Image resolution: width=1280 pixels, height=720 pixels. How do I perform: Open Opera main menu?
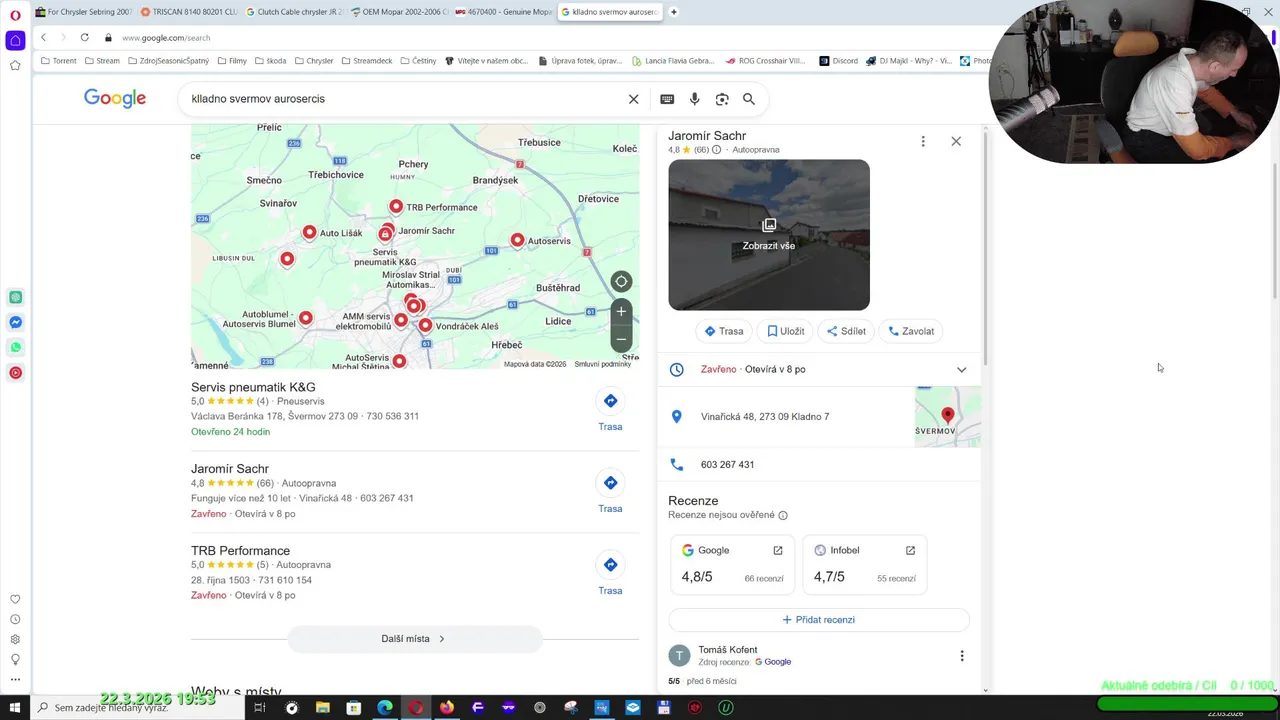15,14
